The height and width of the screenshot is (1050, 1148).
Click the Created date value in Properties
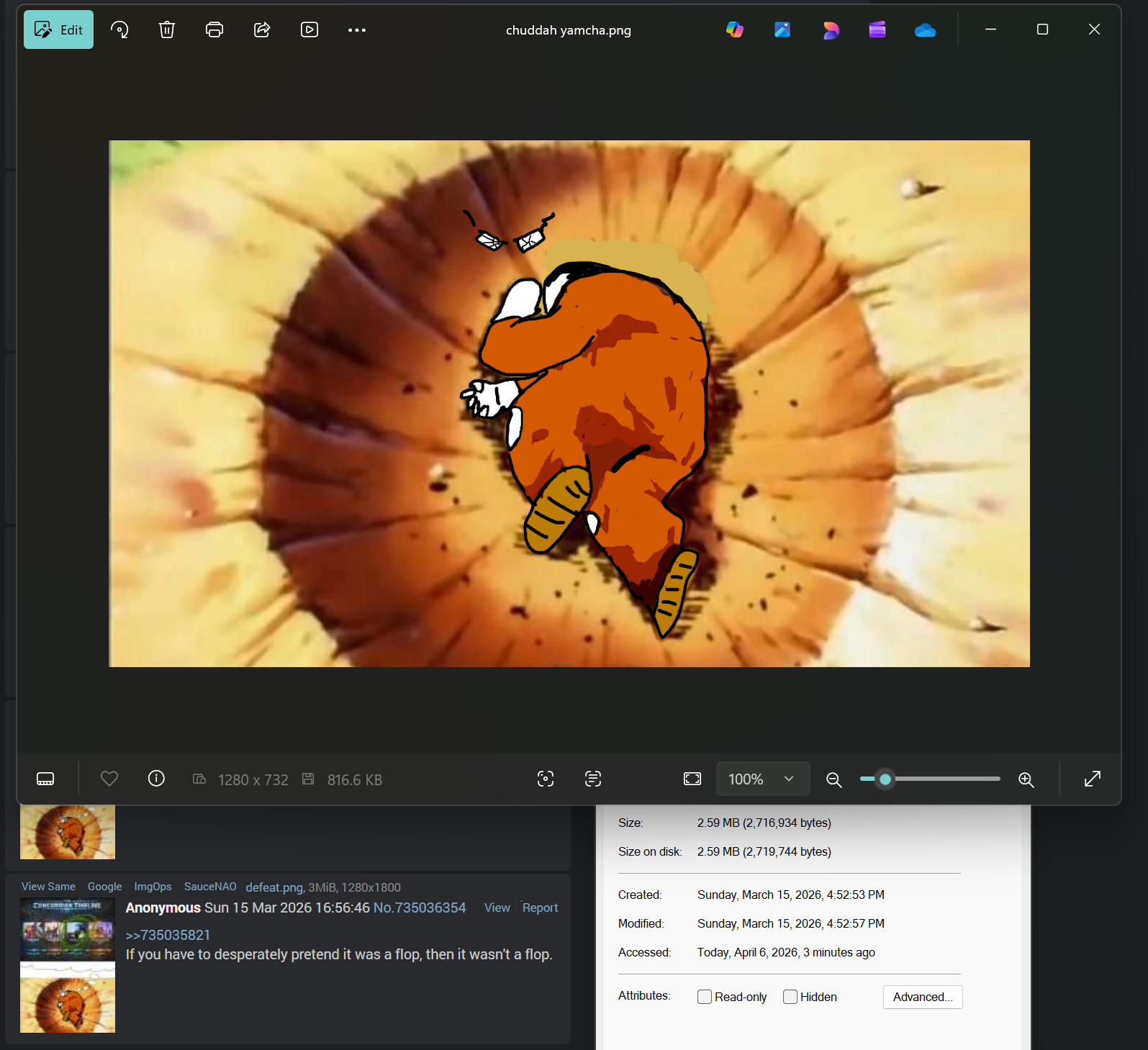point(791,895)
